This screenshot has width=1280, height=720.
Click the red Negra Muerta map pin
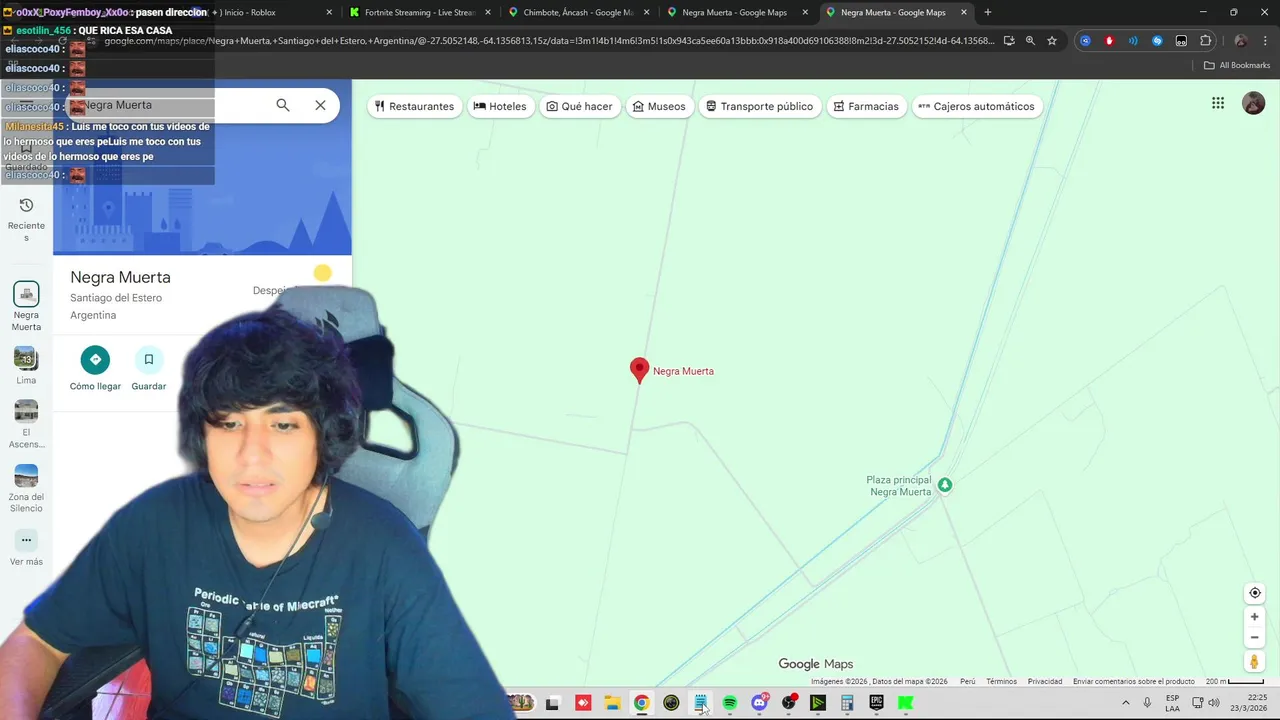pyautogui.click(x=639, y=370)
